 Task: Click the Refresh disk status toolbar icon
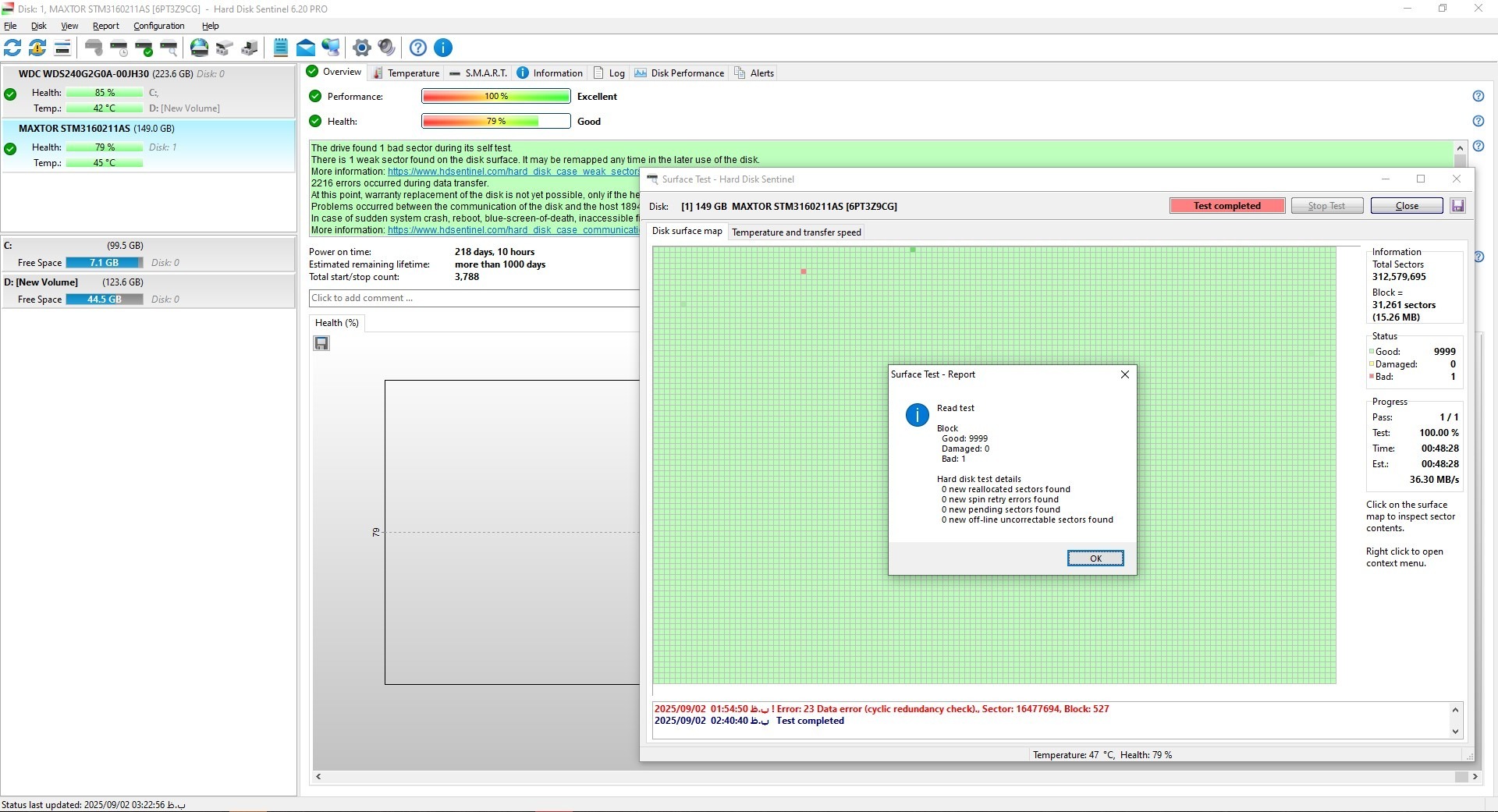tap(12, 48)
